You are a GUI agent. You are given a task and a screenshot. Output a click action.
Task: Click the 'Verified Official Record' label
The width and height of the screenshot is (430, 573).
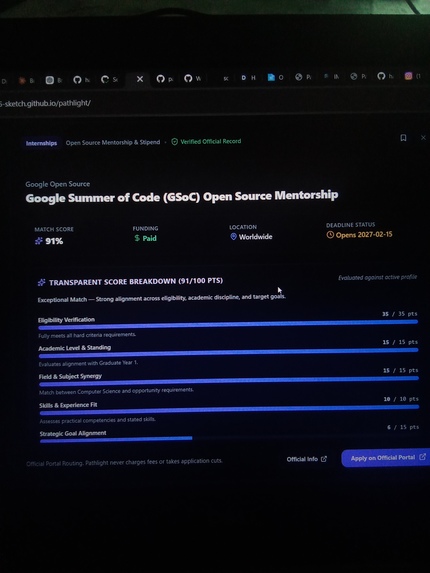tap(210, 141)
